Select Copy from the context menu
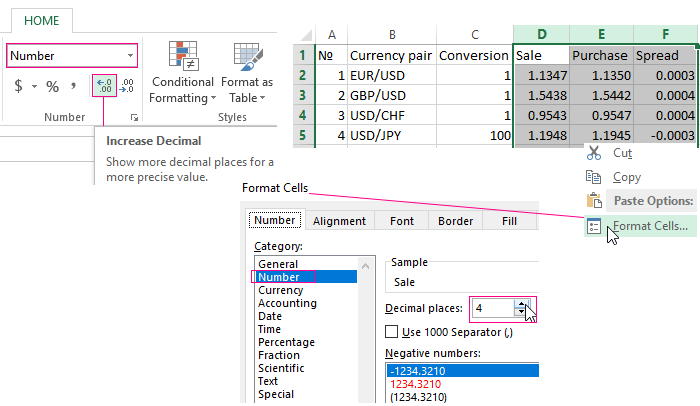This screenshot has width=700, height=406. tap(626, 177)
